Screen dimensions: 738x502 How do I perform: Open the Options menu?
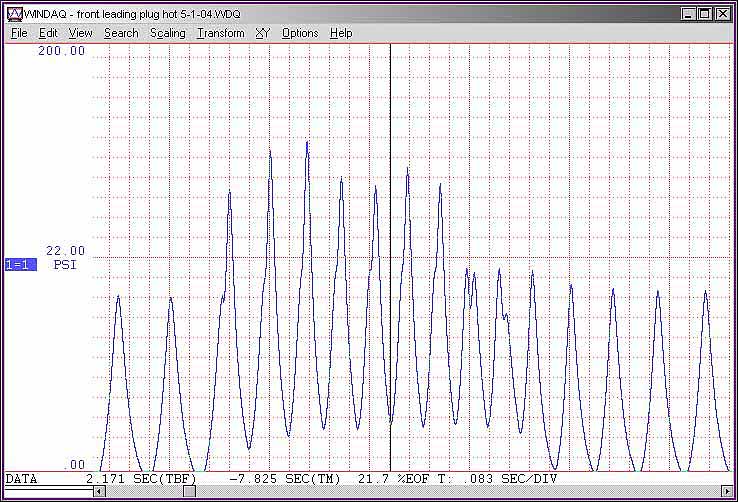pyautogui.click(x=300, y=33)
